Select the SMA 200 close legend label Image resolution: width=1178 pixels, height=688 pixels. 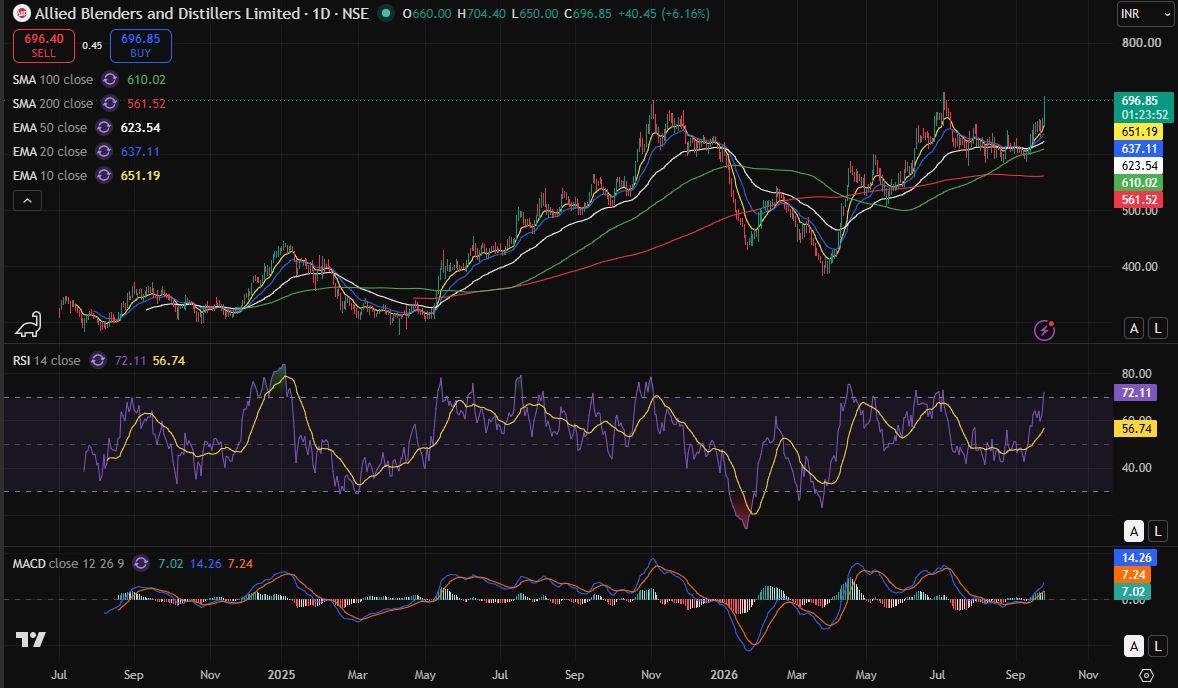tap(53, 104)
